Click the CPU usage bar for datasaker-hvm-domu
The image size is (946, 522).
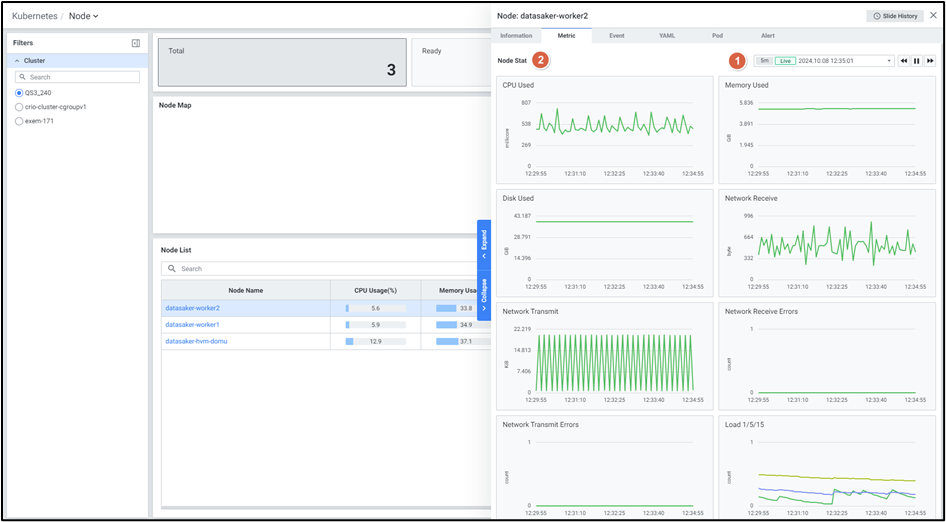coord(375,342)
